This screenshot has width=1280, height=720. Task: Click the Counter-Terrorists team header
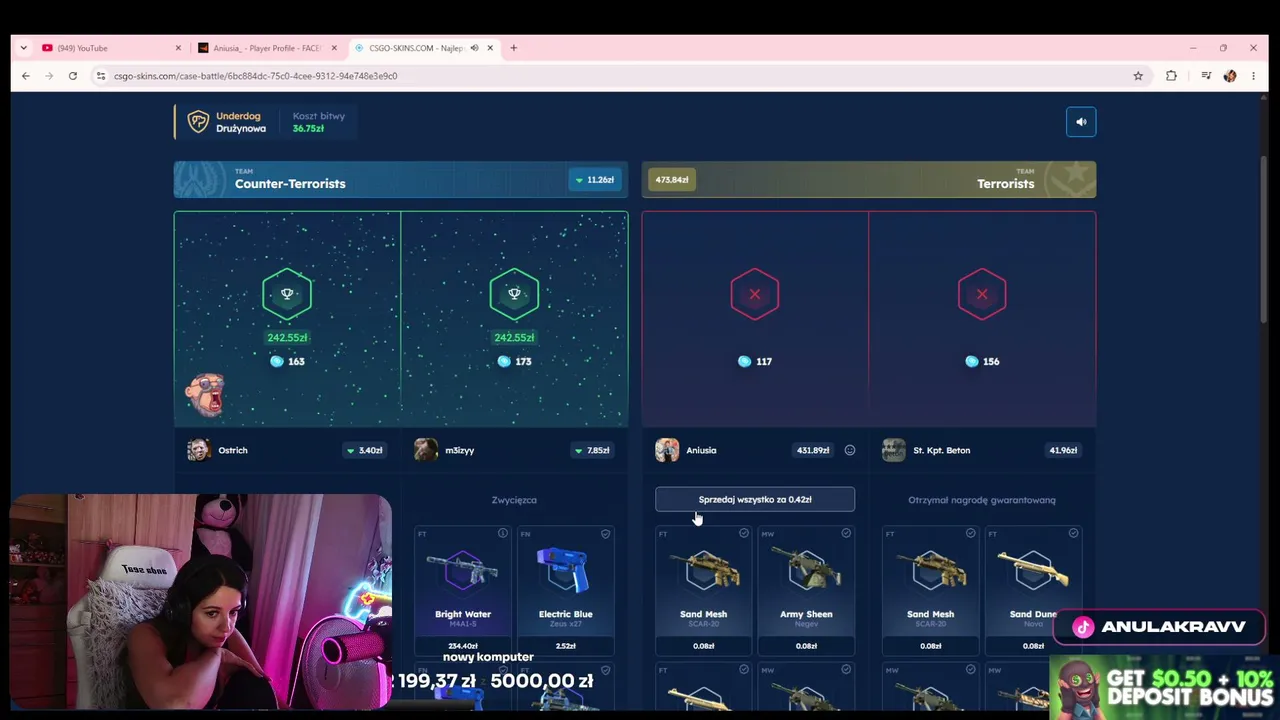click(401, 180)
